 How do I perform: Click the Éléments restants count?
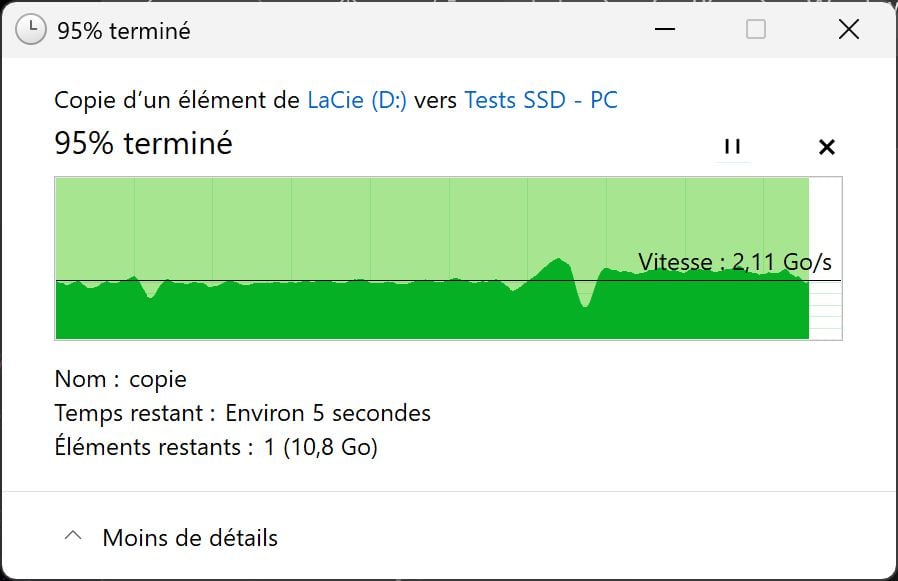(x=216, y=447)
